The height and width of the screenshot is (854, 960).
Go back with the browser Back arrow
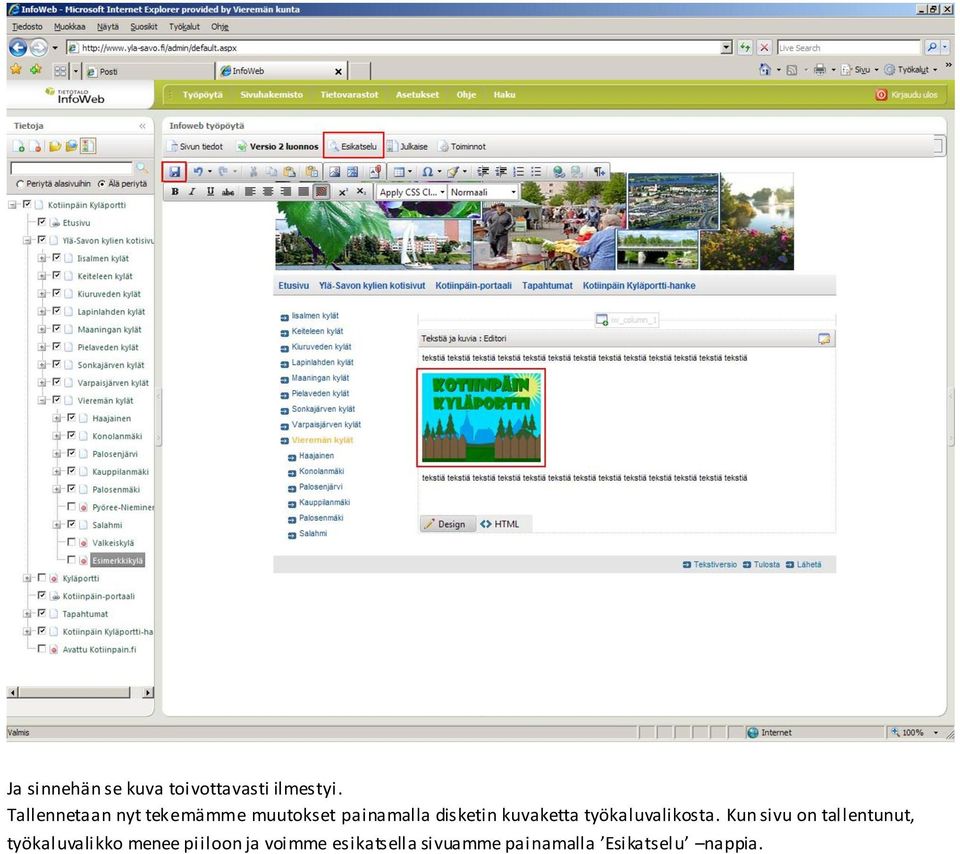(18, 48)
